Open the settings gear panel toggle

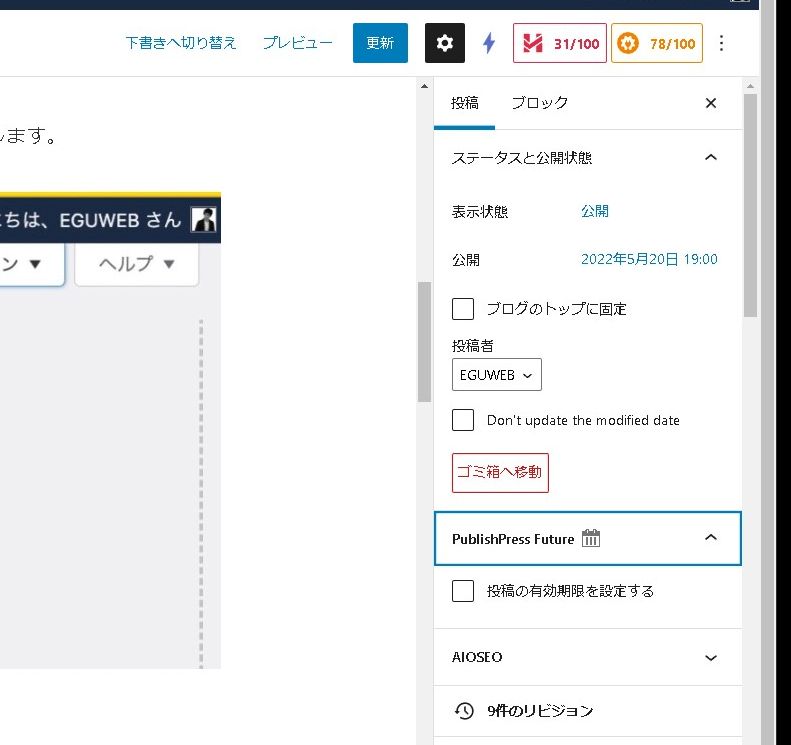445,43
